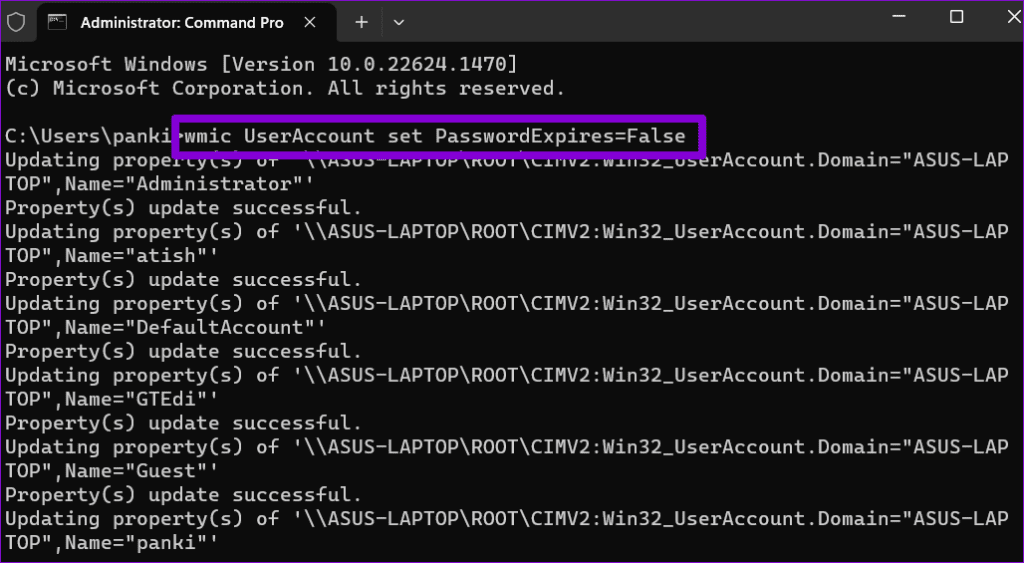
Task: Close the Administrator: Command Prompt tab
Action: coord(310,22)
